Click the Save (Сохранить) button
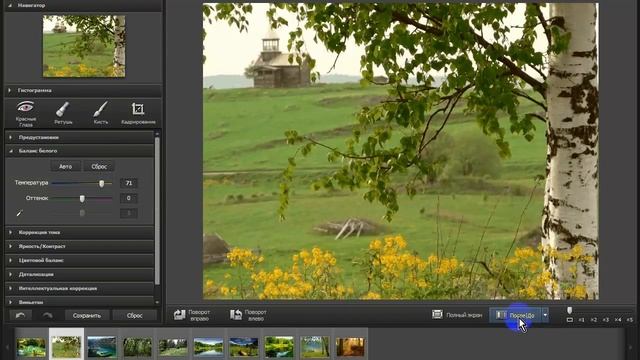Screen dimensions: 640x360 click(87, 316)
